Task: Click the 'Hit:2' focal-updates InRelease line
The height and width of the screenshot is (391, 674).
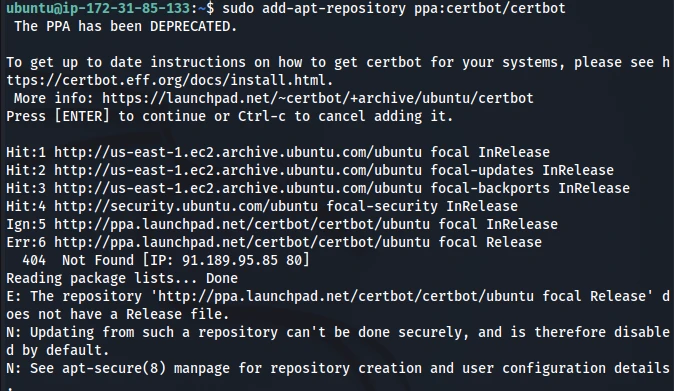Action: coord(309,171)
